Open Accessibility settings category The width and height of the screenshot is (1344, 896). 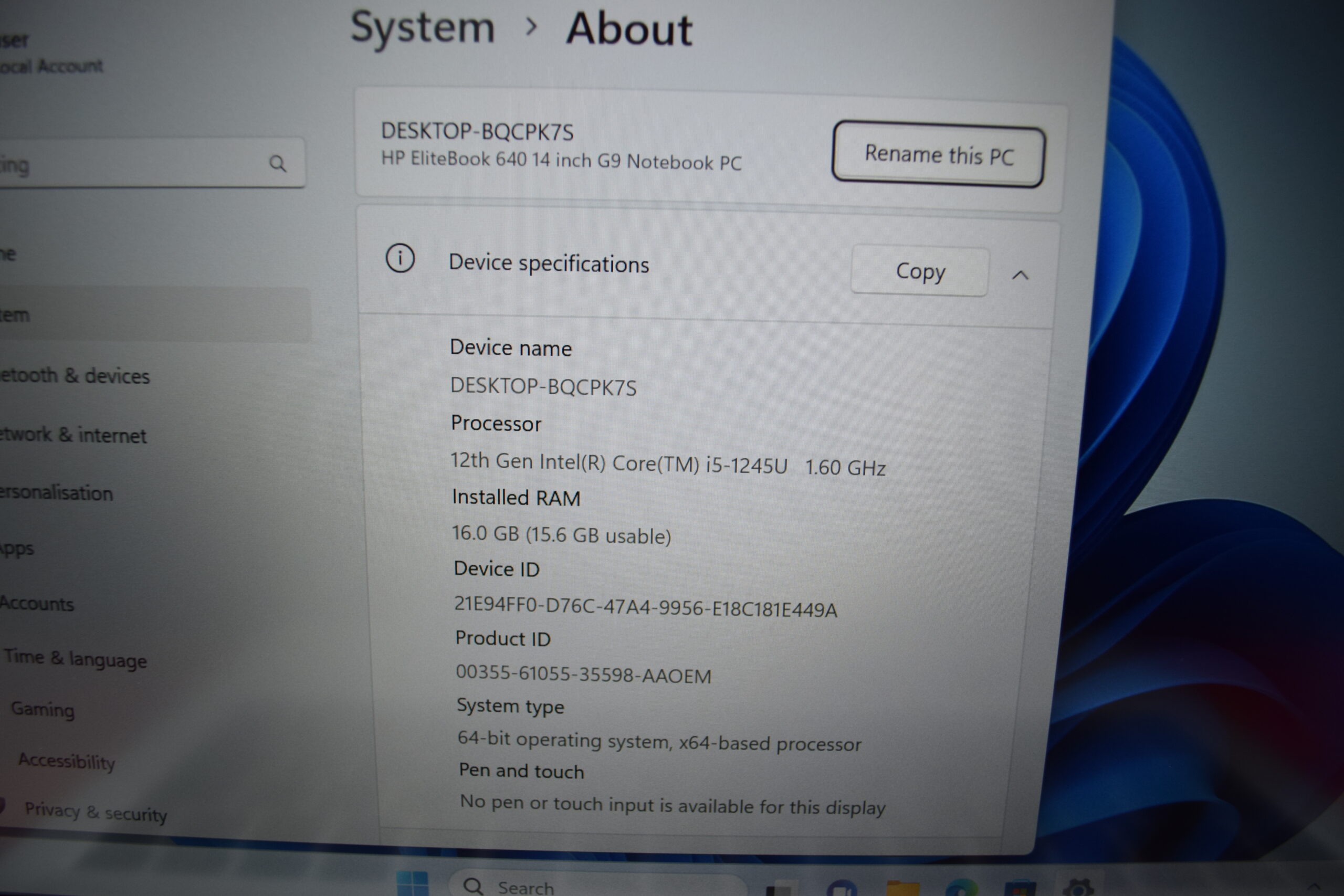(66, 761)
